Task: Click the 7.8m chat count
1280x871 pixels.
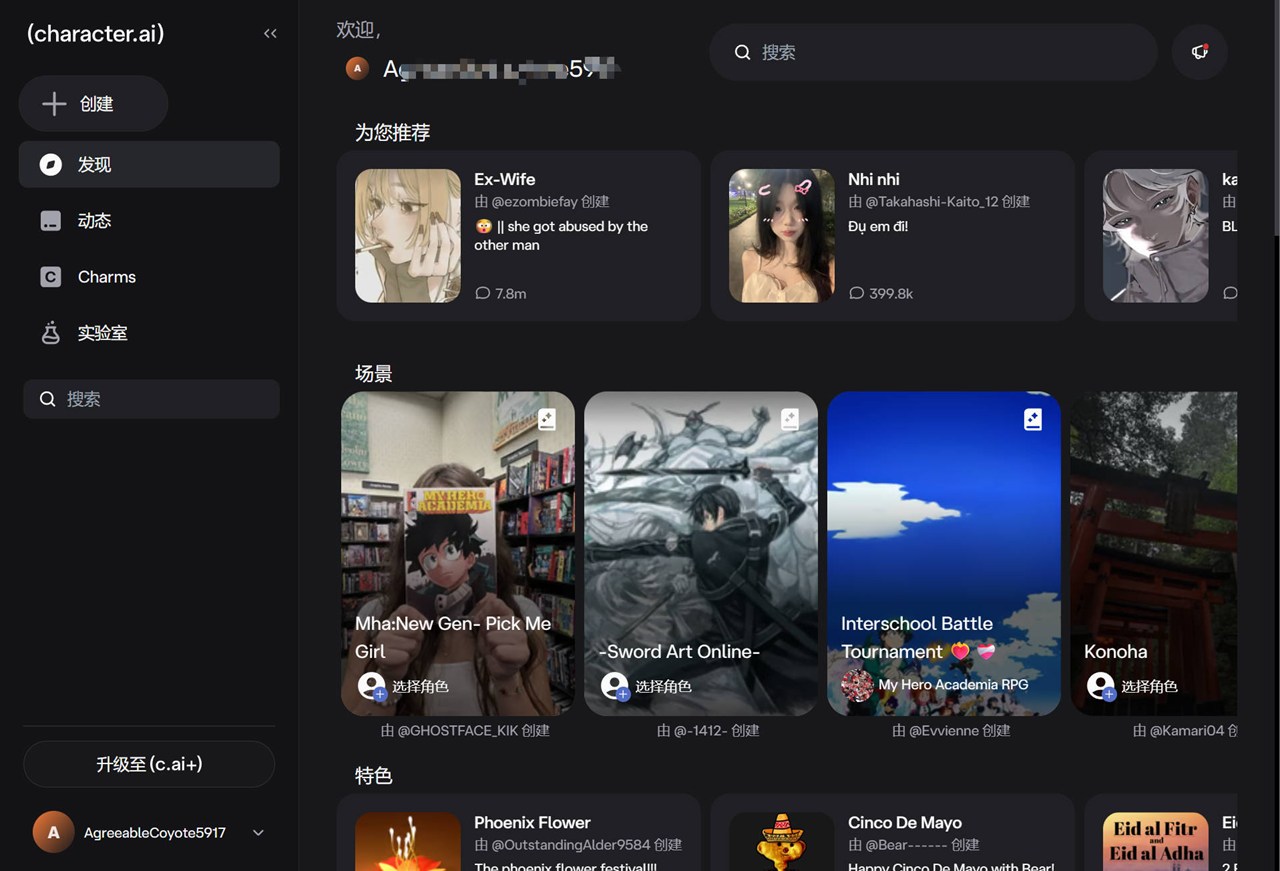Action: [511, 294]
